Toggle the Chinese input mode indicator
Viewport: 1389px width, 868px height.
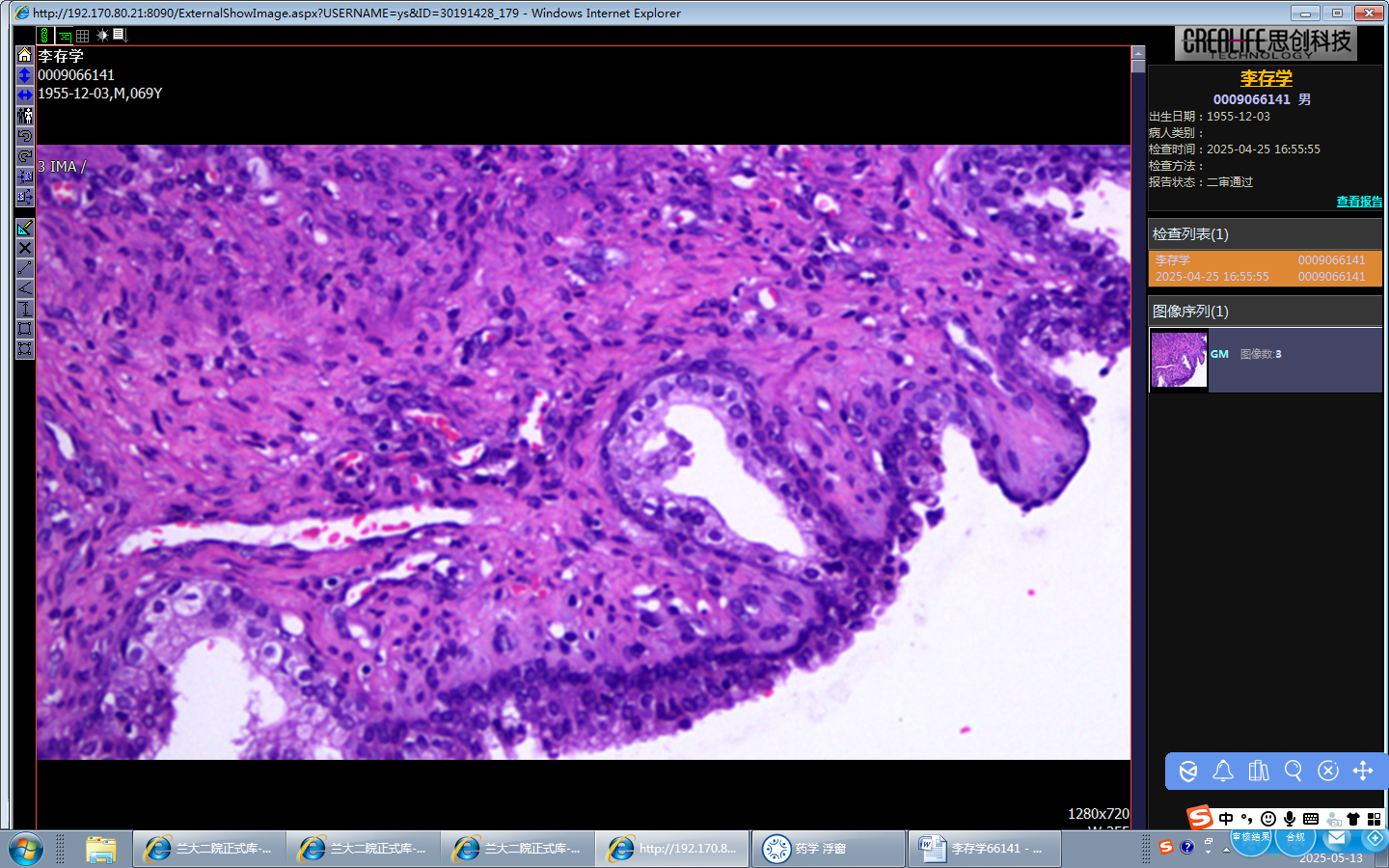click(x=1226, y=819)
